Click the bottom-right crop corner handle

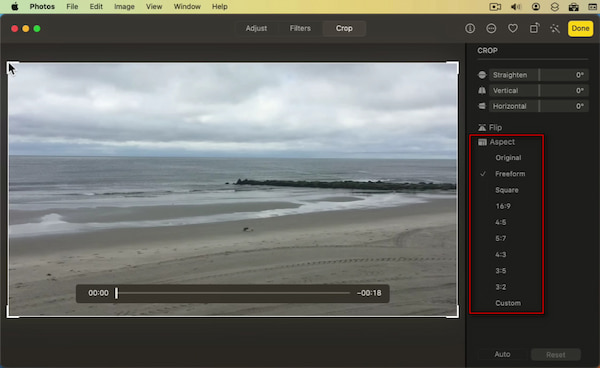[453, 312]
